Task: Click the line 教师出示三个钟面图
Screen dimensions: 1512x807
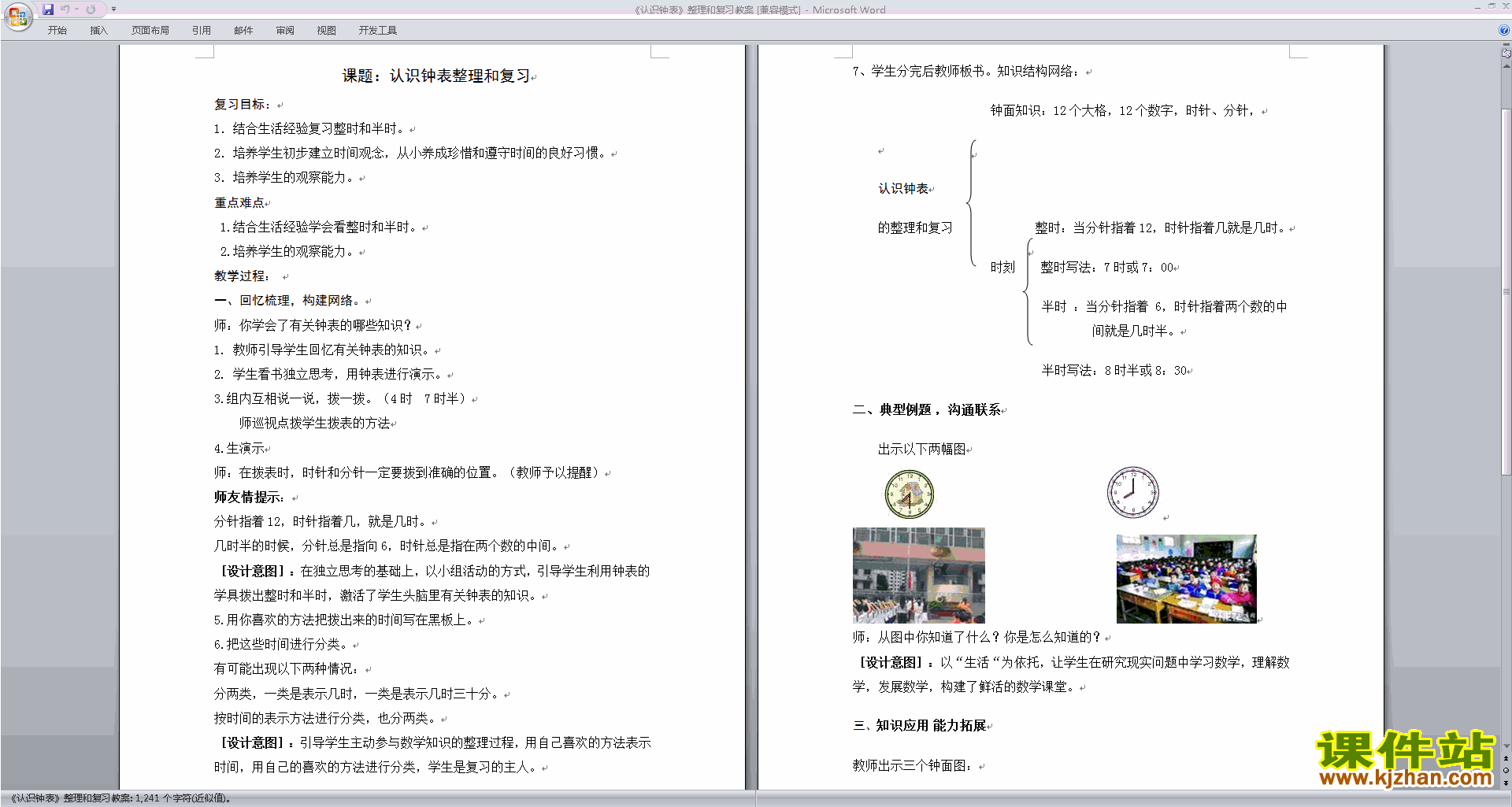Action: click(913, 766)
